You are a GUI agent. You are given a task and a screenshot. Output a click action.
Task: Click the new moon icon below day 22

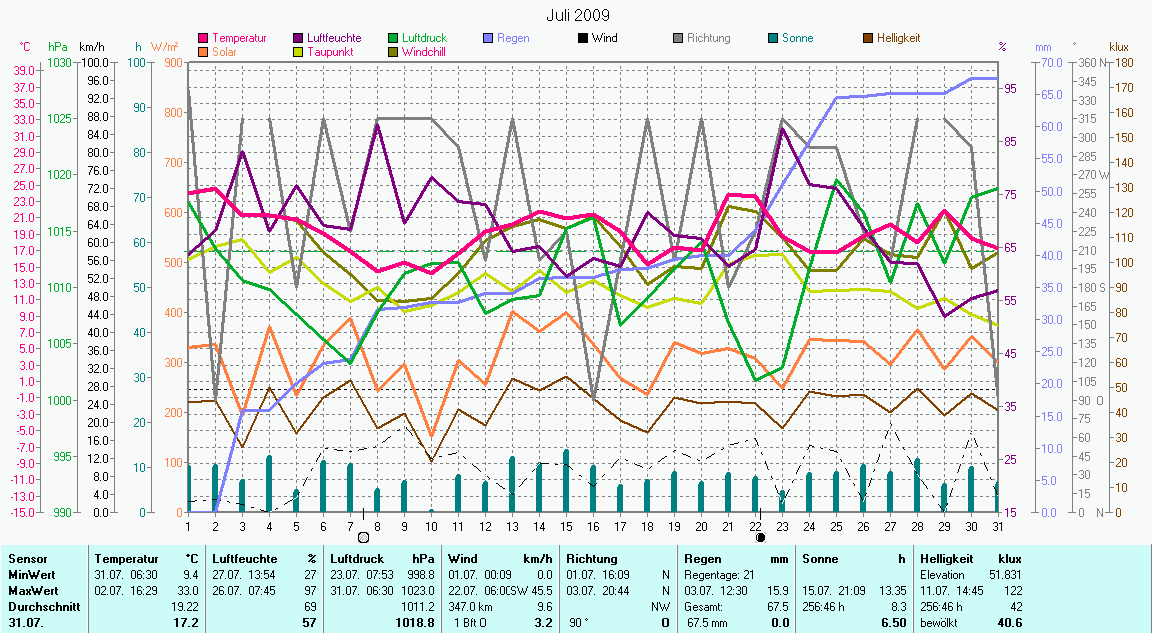click(x=760, y=537)
